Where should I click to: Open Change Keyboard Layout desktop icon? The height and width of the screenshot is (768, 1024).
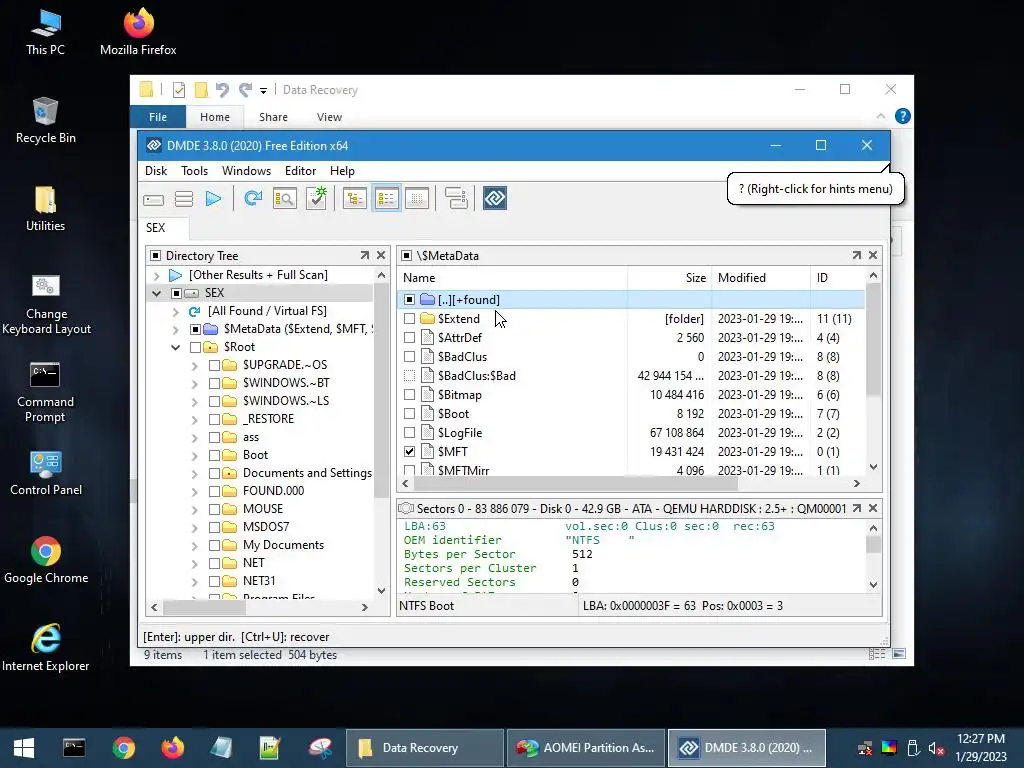click(x=46, y=304)
